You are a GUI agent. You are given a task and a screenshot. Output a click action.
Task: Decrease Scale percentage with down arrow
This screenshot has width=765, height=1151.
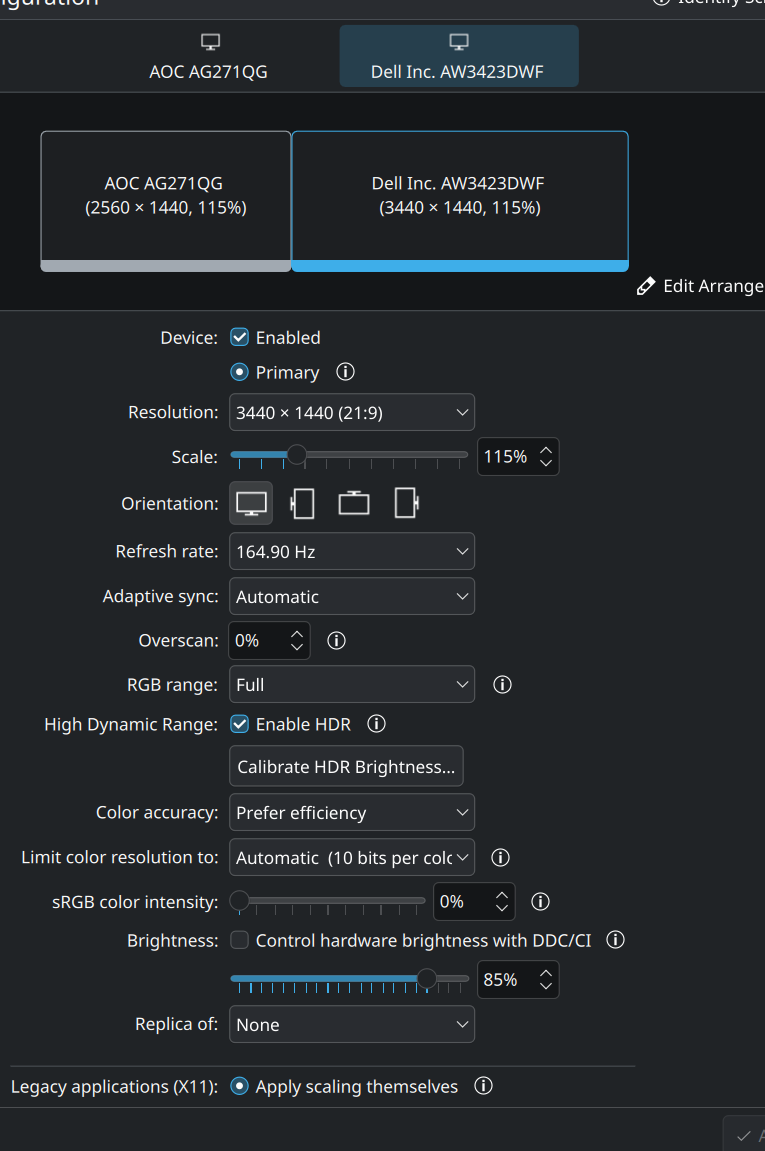545,463
